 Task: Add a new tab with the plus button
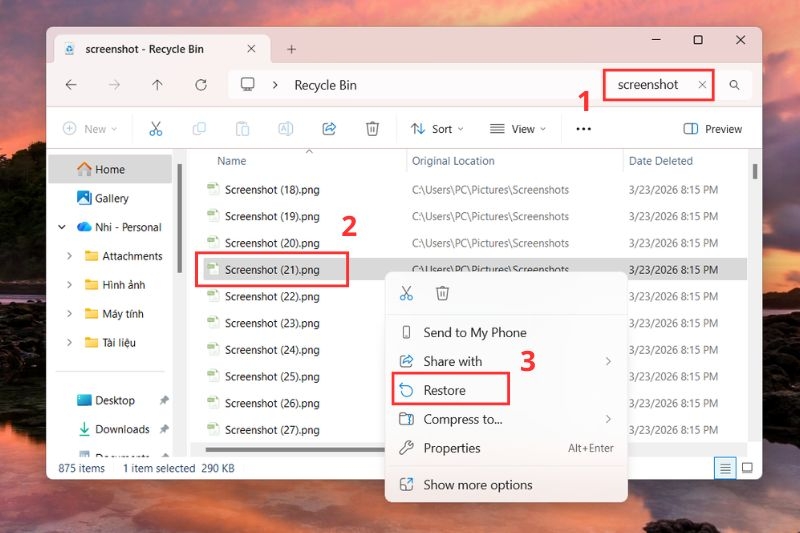(x=291, y=49)
